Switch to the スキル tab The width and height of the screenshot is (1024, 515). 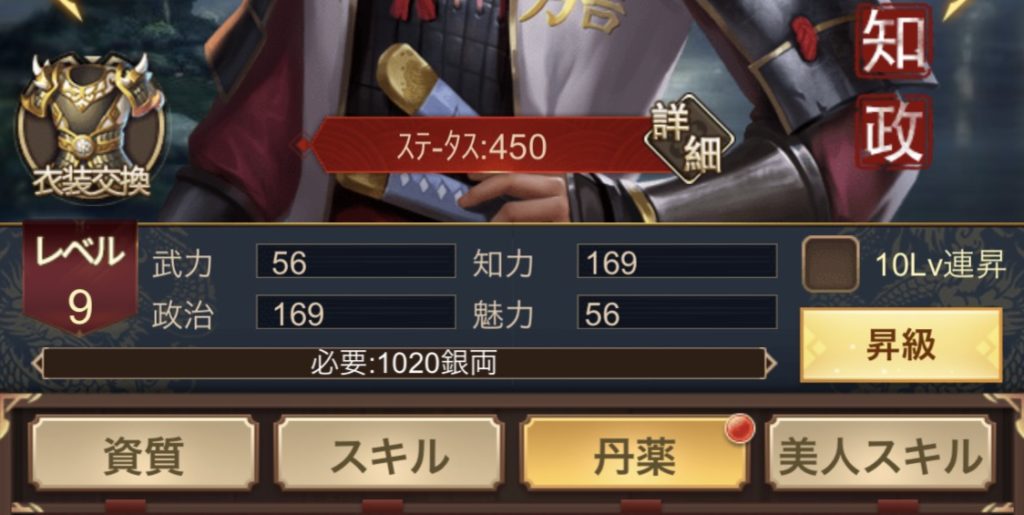[389, 453]
